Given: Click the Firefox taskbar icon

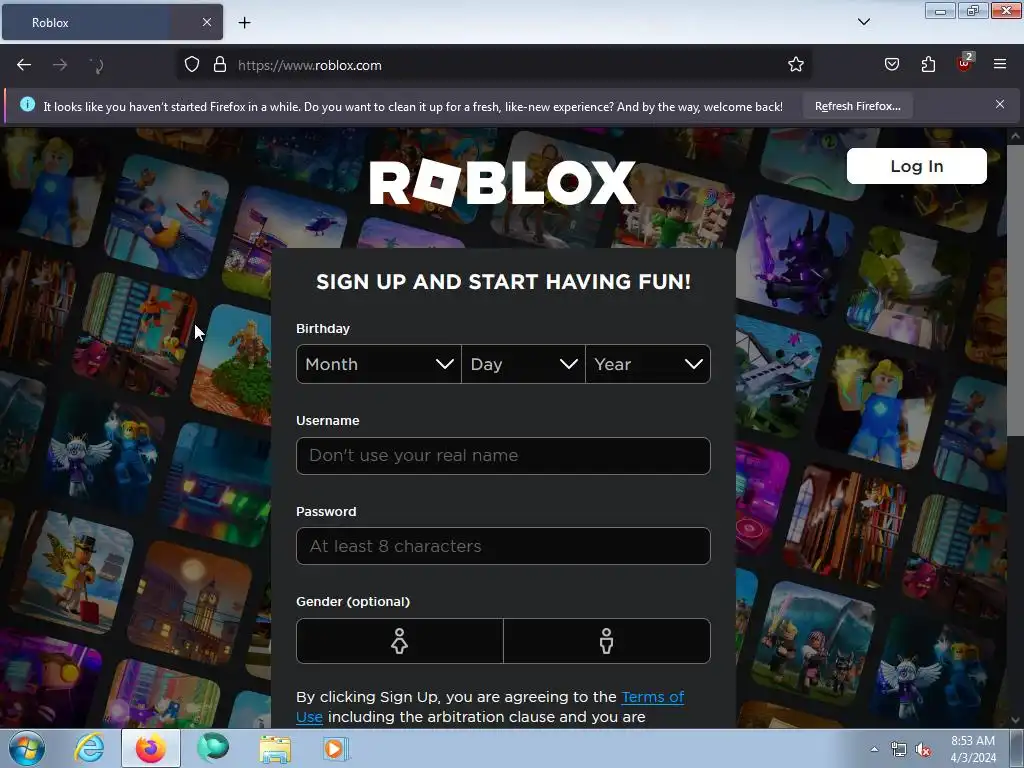Looking at the screenshot, I should click(x=151, y=748).
